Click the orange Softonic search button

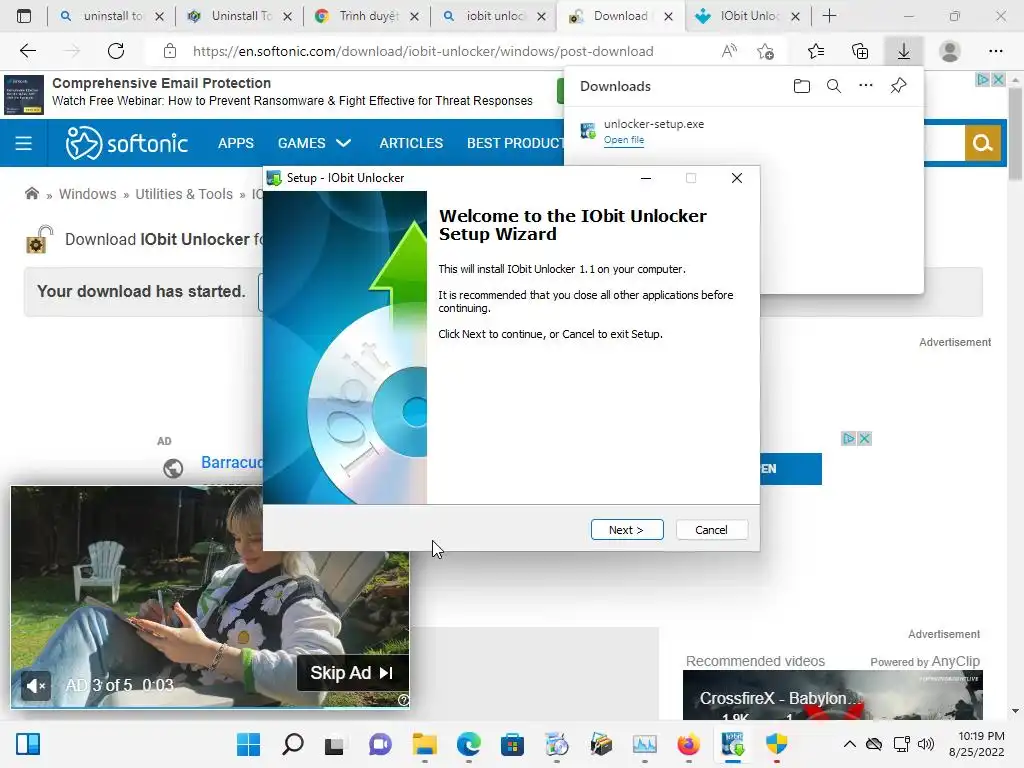click(x=982, y=143)
